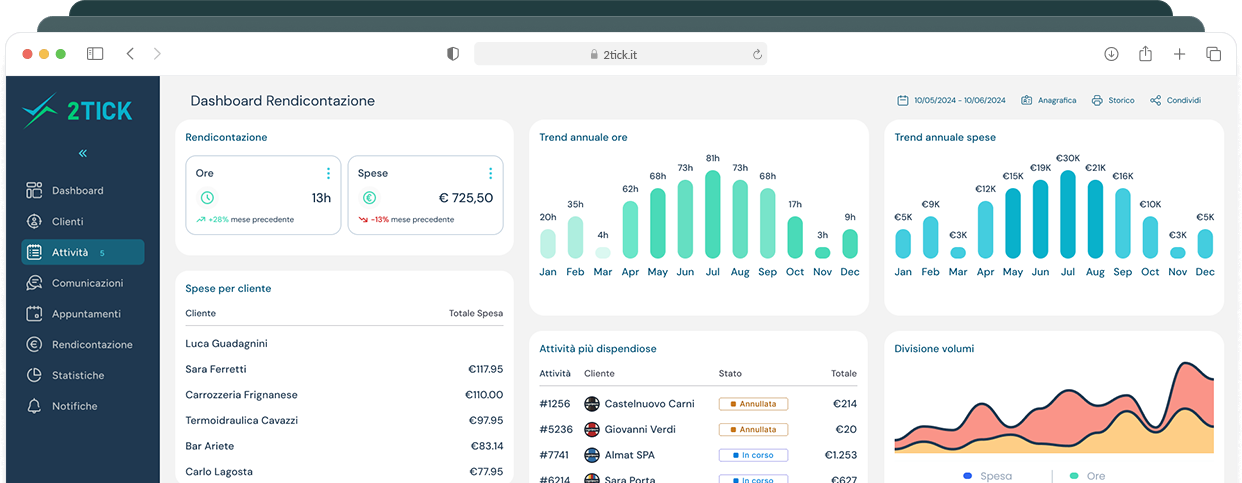Click the Rendicontazione euro icon in sidebar

coord(34,345)
